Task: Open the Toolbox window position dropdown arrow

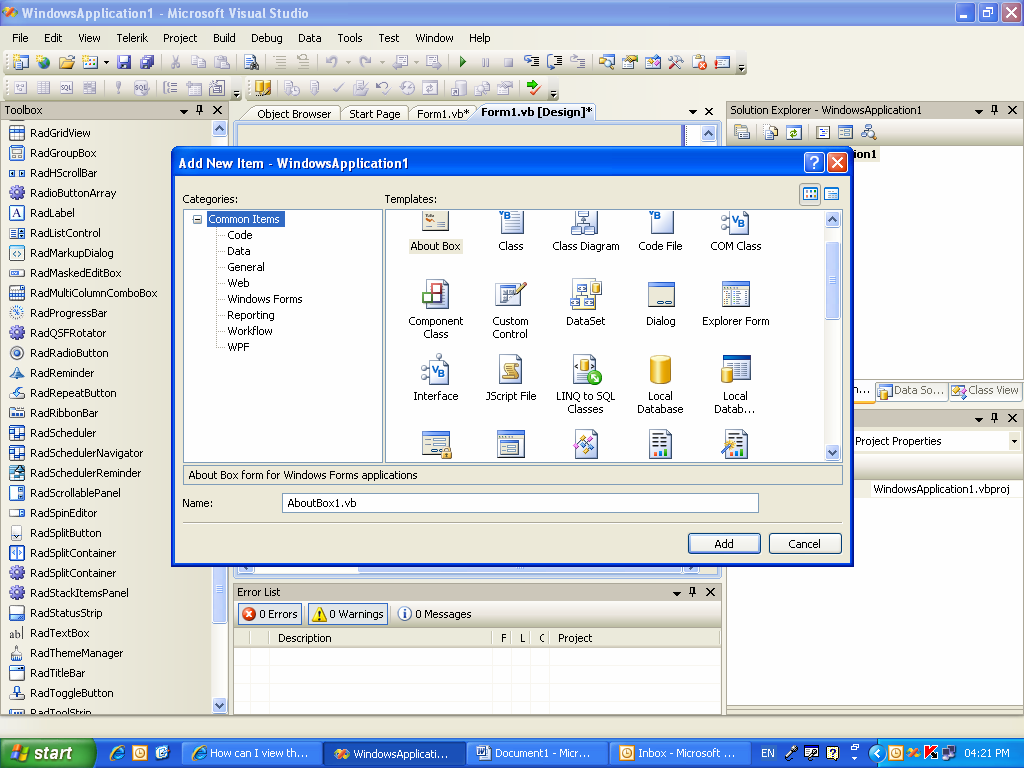Action: point(184,111)
